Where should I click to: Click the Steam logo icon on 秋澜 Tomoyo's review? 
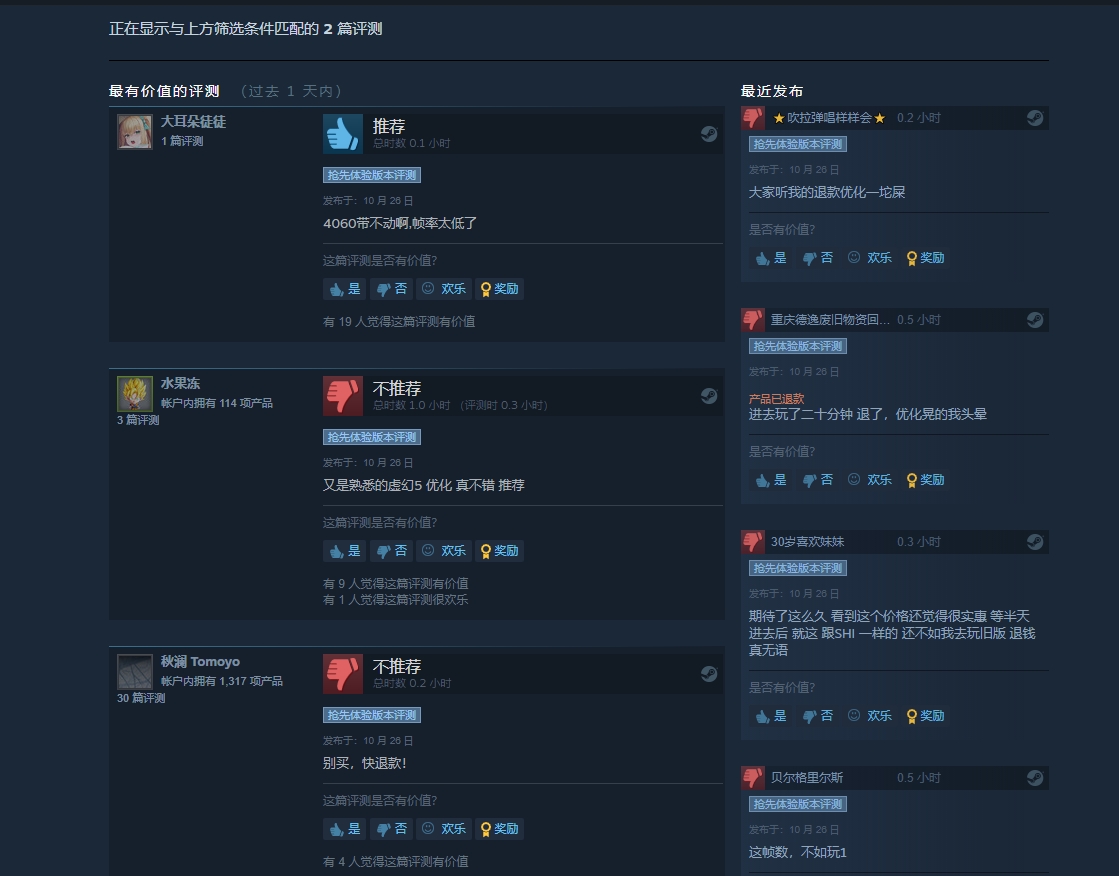[x=709, y=673]
